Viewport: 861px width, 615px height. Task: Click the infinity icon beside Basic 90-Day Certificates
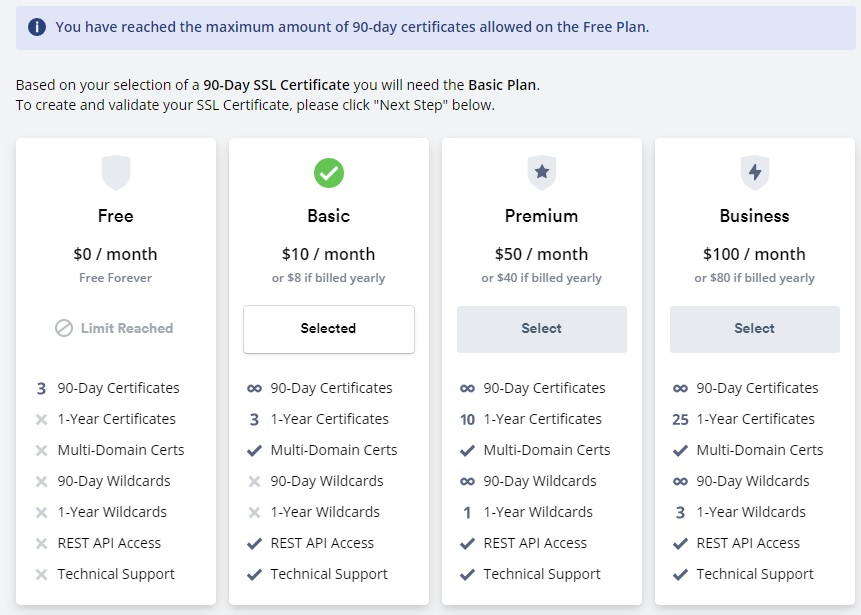254,388
